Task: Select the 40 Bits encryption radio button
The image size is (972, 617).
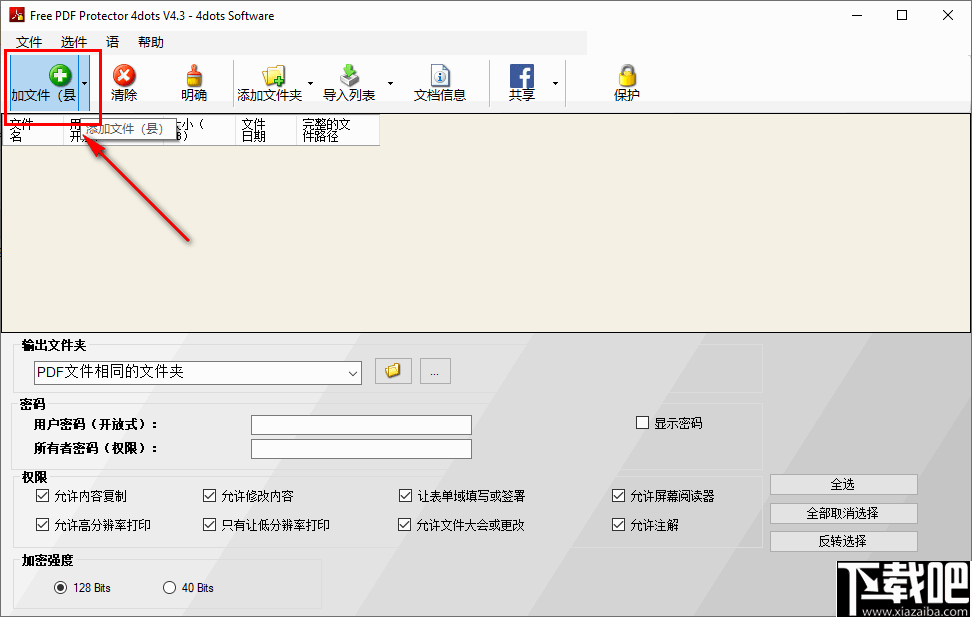Action: pos(168,588)
